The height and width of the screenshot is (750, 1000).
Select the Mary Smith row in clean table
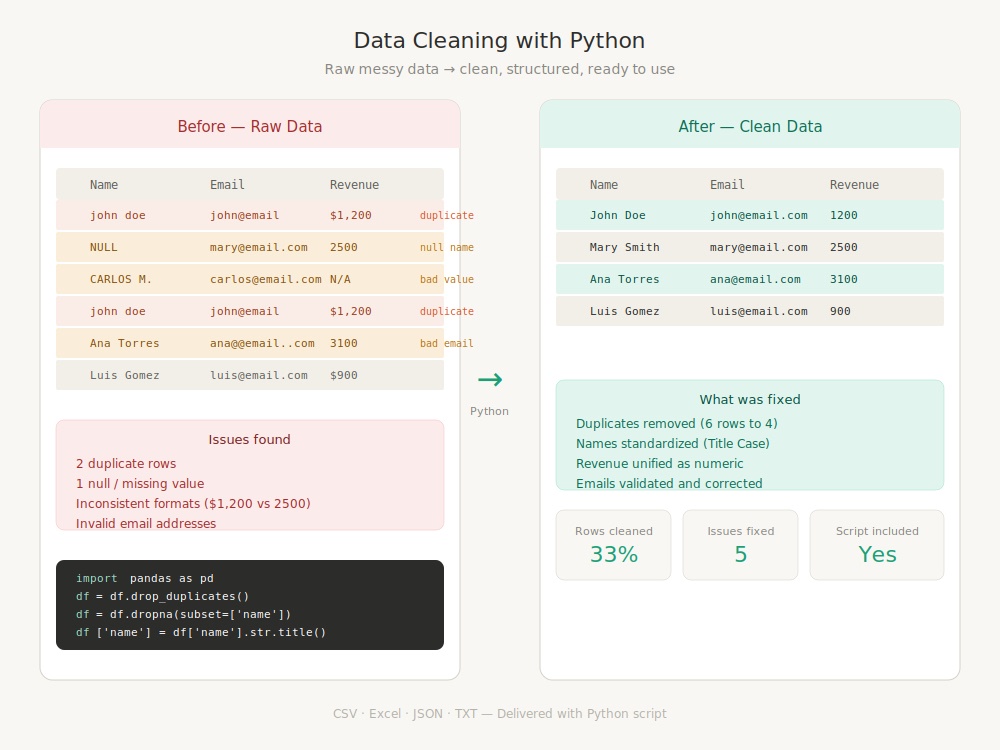750,247
